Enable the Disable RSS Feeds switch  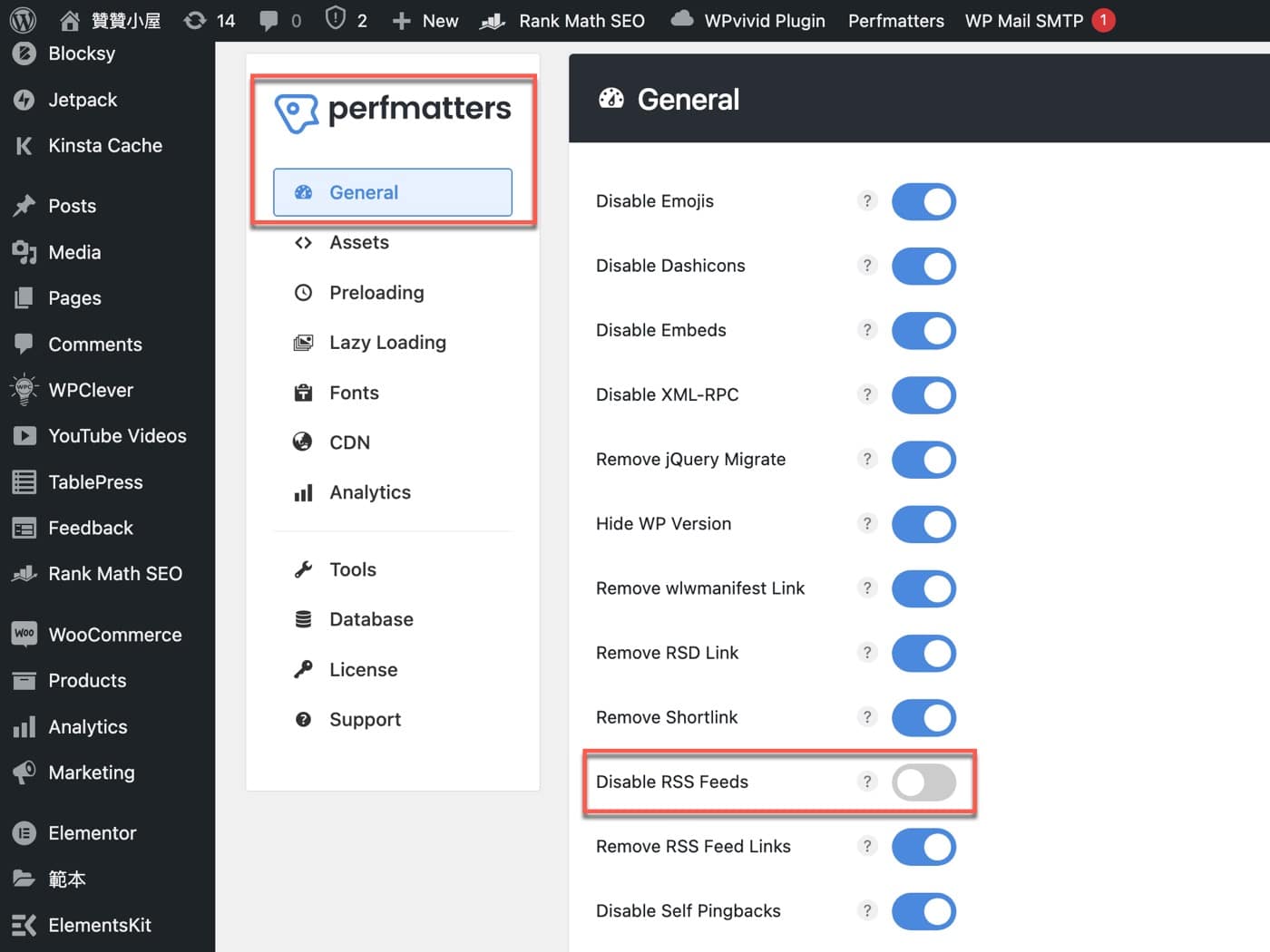coord(923,782)
